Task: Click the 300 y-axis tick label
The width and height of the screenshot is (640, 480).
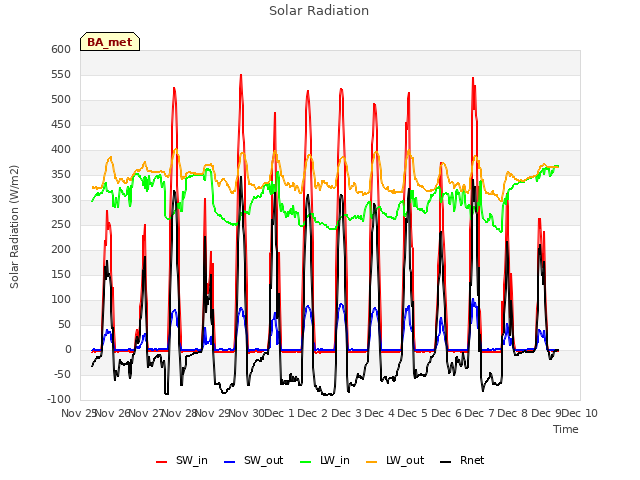Action: [61, 200]
